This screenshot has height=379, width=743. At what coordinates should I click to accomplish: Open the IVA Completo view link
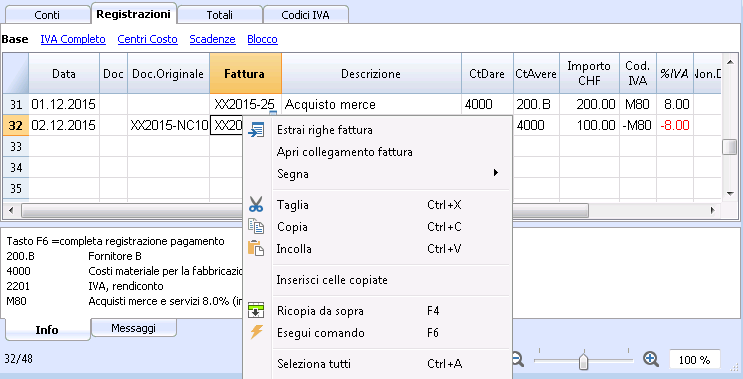click(73, 39)
